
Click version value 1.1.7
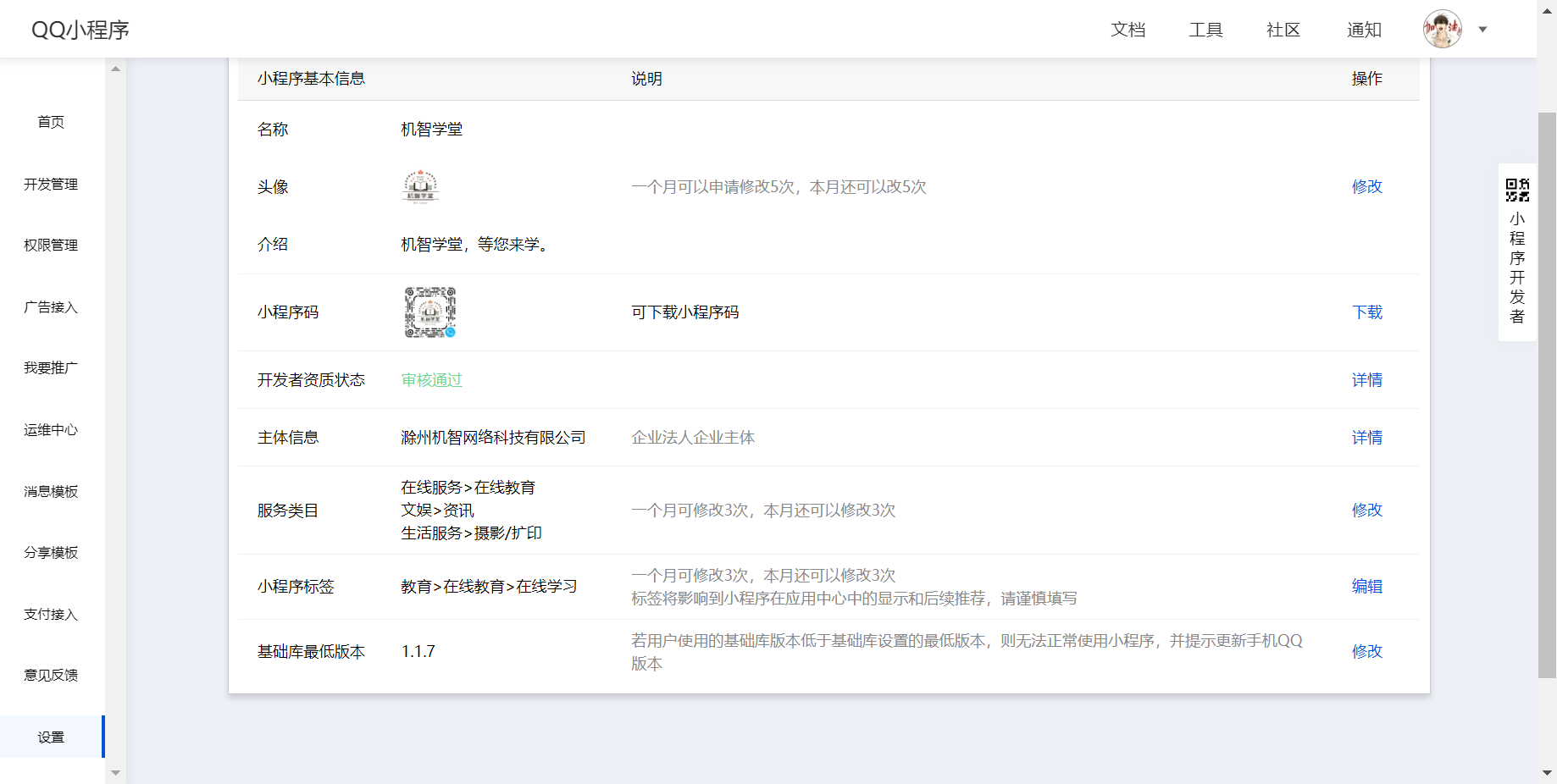[x=418, y=651]
